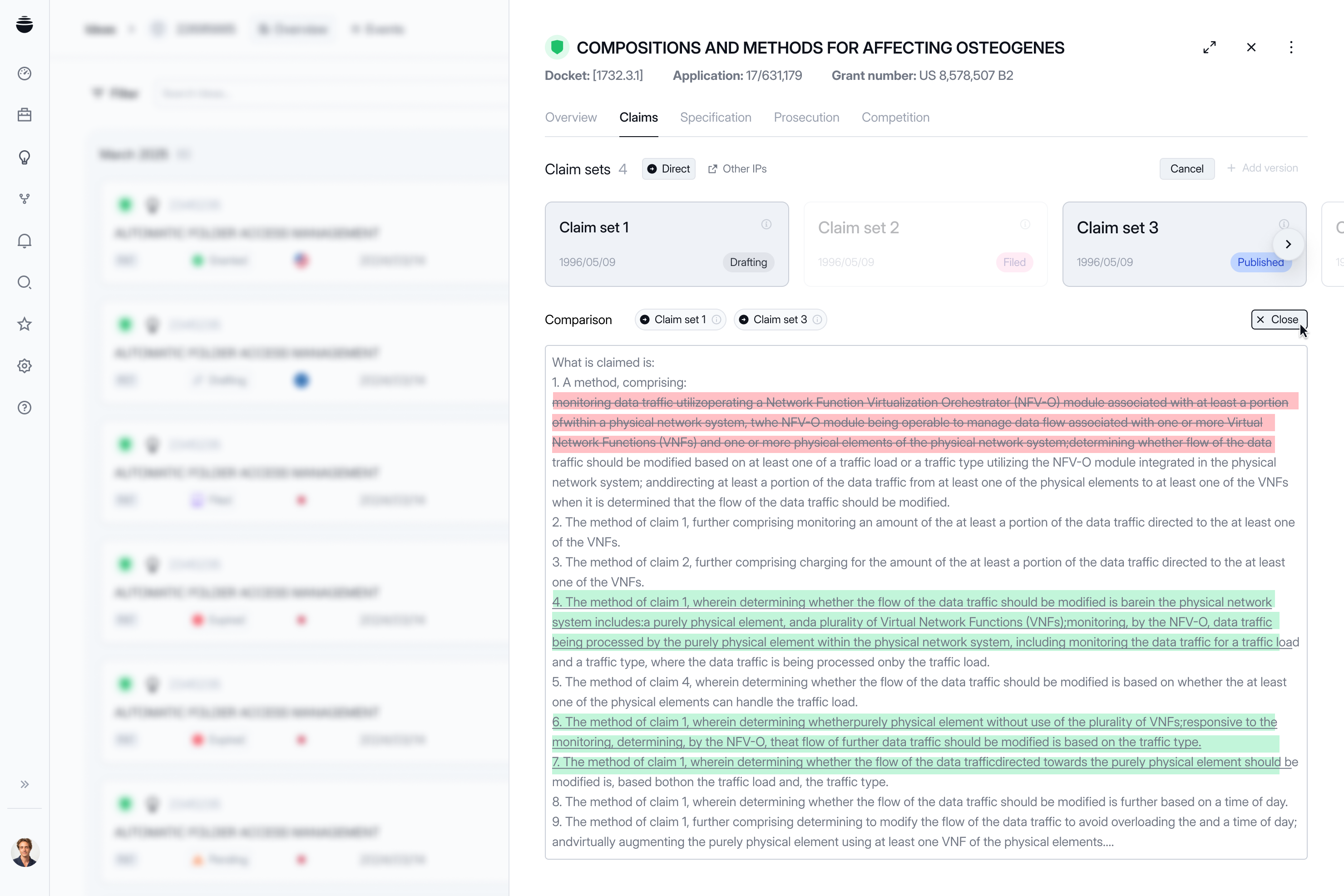Open the three-dot more options menu

pyautogui.click(x=1291, y=47)
